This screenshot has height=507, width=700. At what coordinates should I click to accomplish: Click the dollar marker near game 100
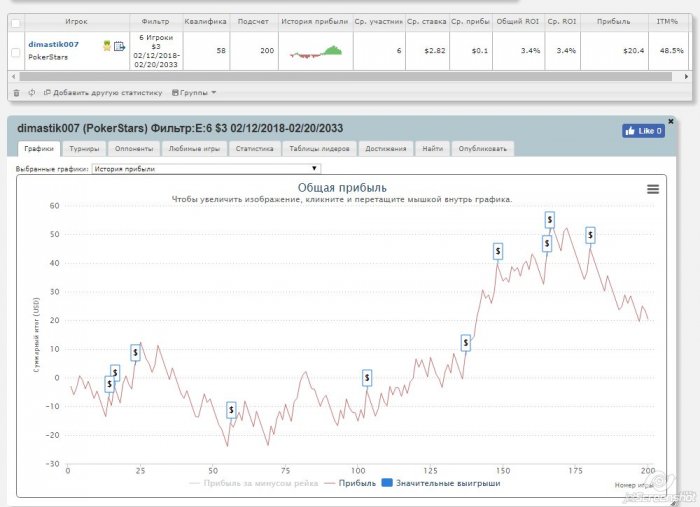click(x=367, y=377)
